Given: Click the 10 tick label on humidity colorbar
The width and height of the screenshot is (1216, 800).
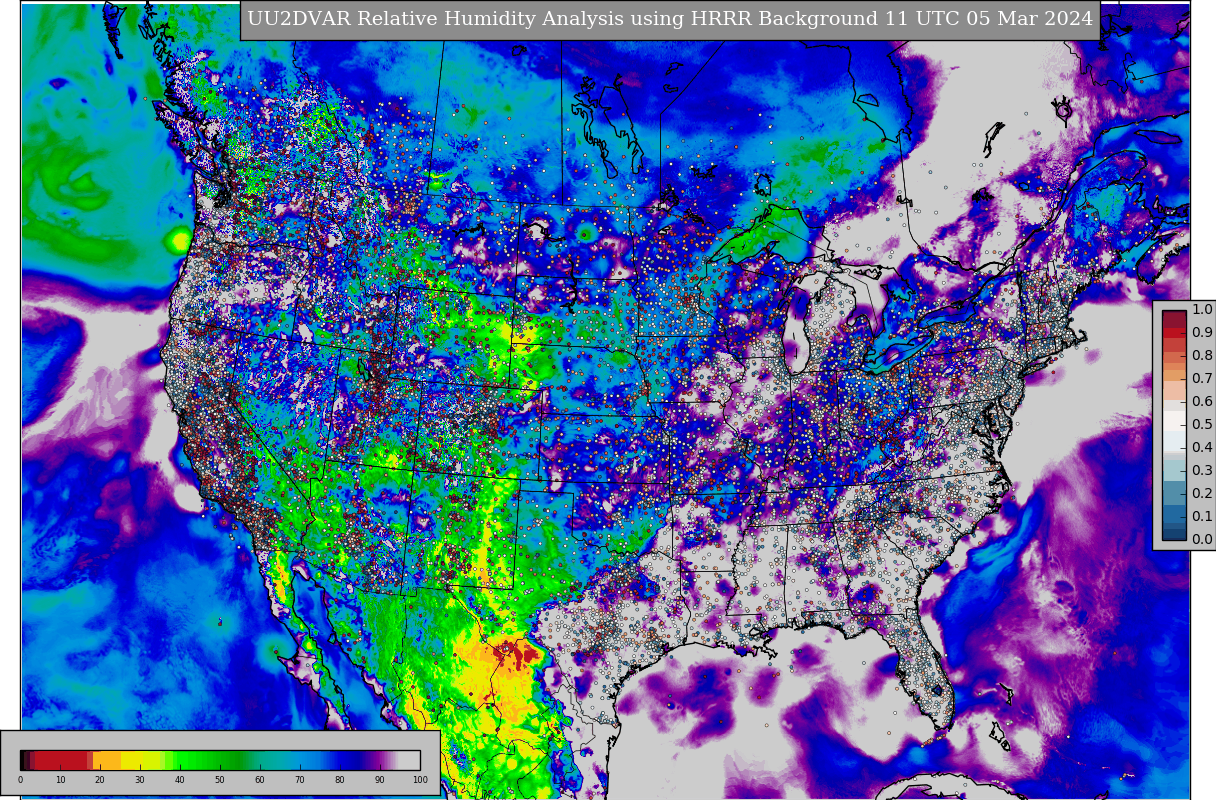Looking at the screenshot, I should tap(60, 780).
